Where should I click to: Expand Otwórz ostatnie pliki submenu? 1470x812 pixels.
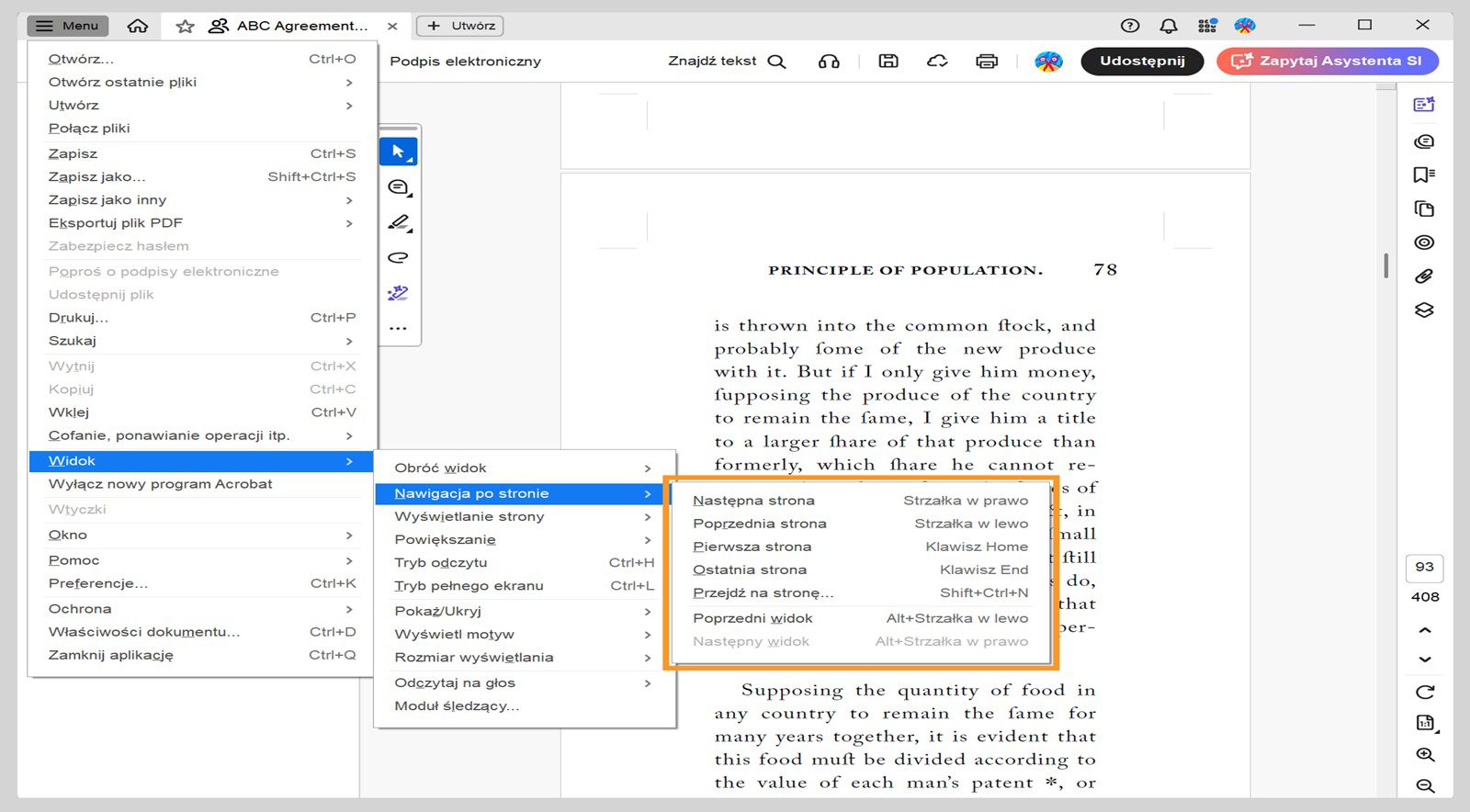pyautogui.click(x=201, y=82)
